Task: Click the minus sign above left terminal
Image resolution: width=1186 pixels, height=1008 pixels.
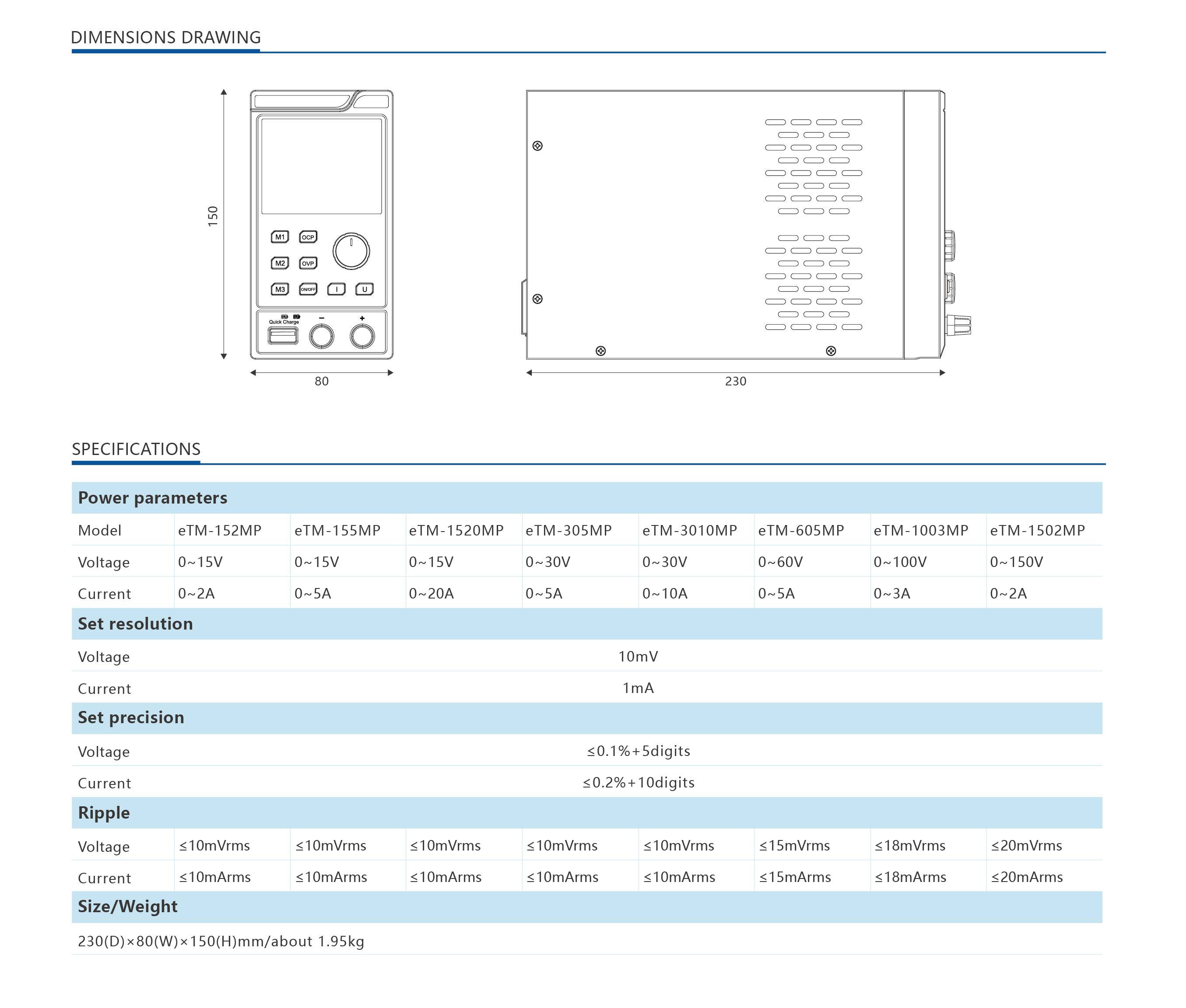Action: [322, 318]
